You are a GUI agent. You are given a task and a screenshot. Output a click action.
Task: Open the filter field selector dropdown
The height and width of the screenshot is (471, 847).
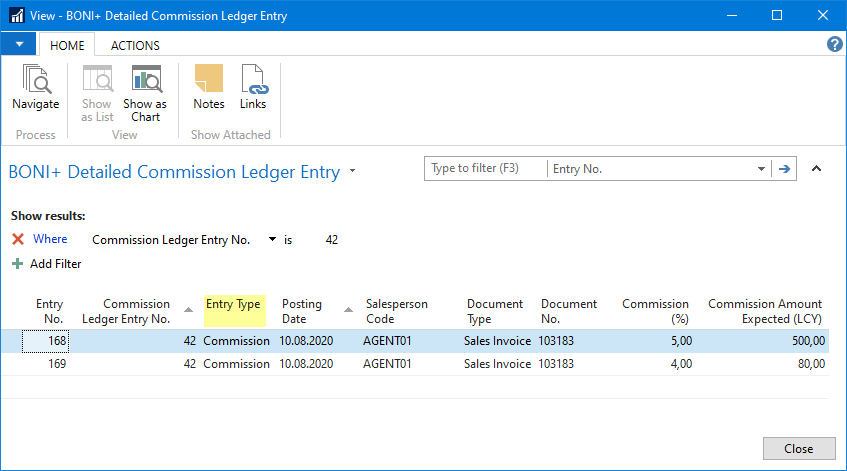762,169
